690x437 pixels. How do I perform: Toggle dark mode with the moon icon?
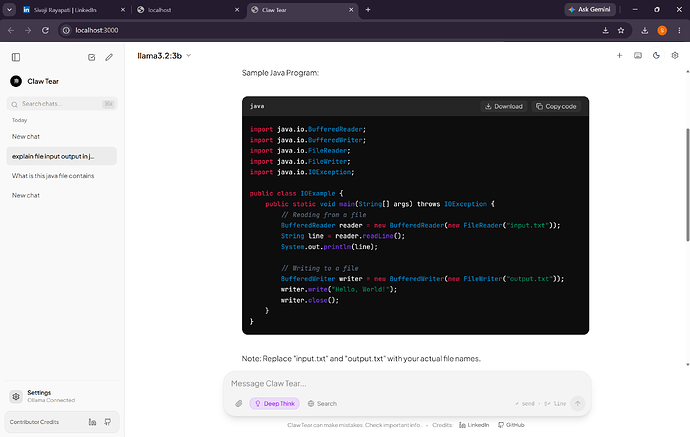pyautogui.click(x=656, y=55)
